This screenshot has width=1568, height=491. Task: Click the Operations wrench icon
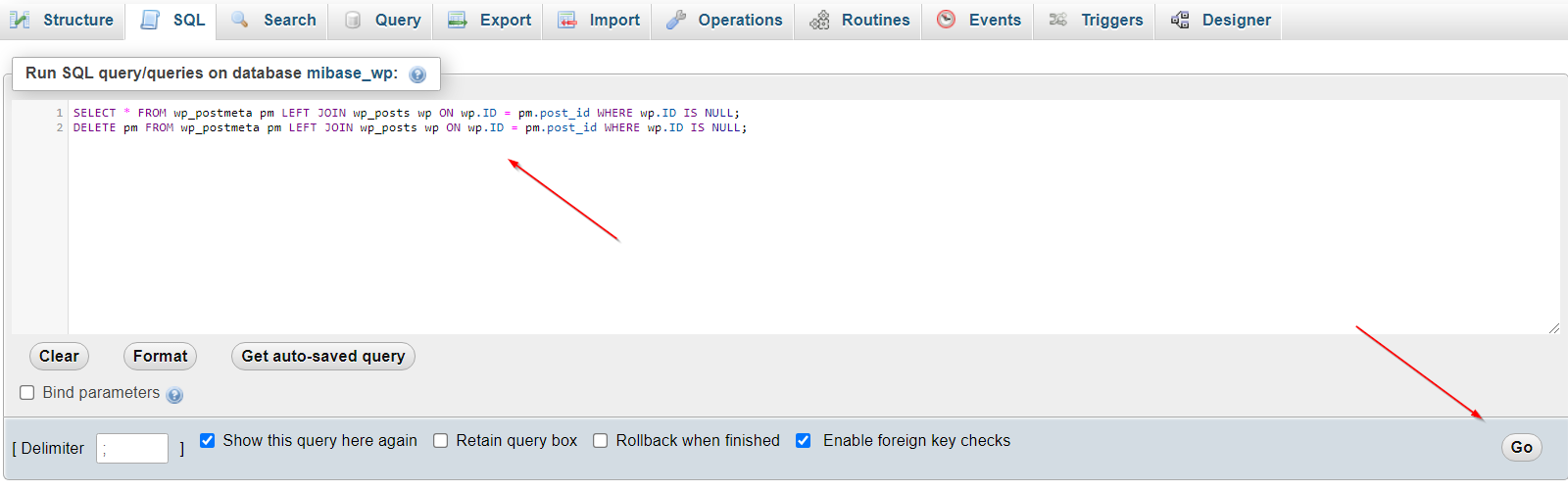click(676, 20)
